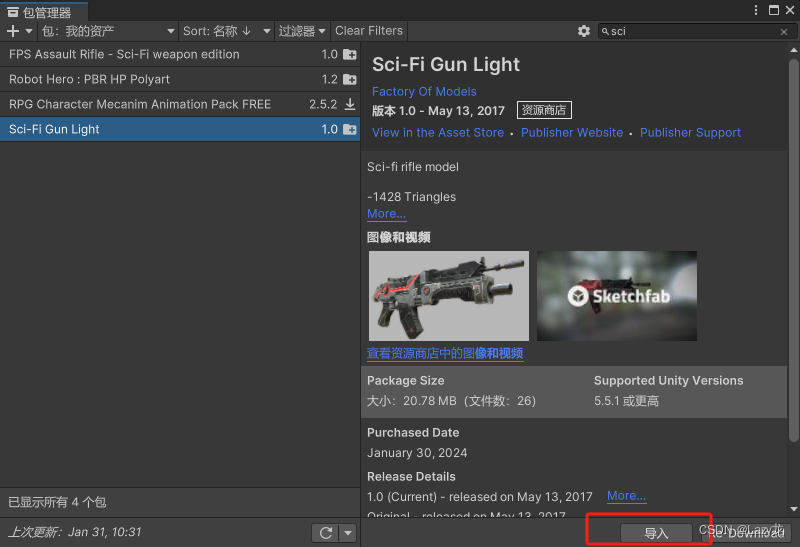Viewport: 800px width, 547px height.
Task: Click the 大小: 20.78 MB package size text
Action: coord(452,401)
